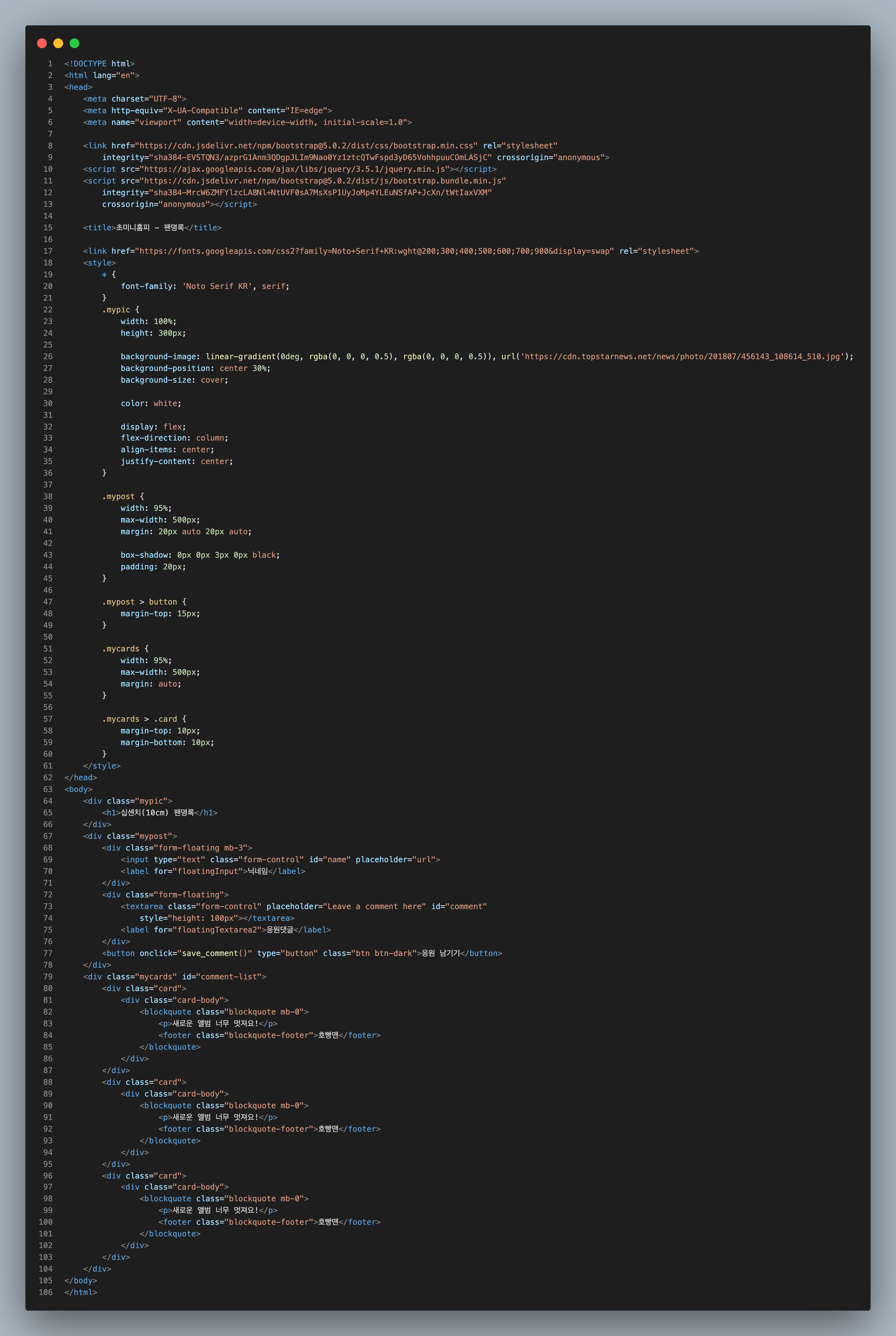
Task: Click the opening style tag
Action: [100, 263]
